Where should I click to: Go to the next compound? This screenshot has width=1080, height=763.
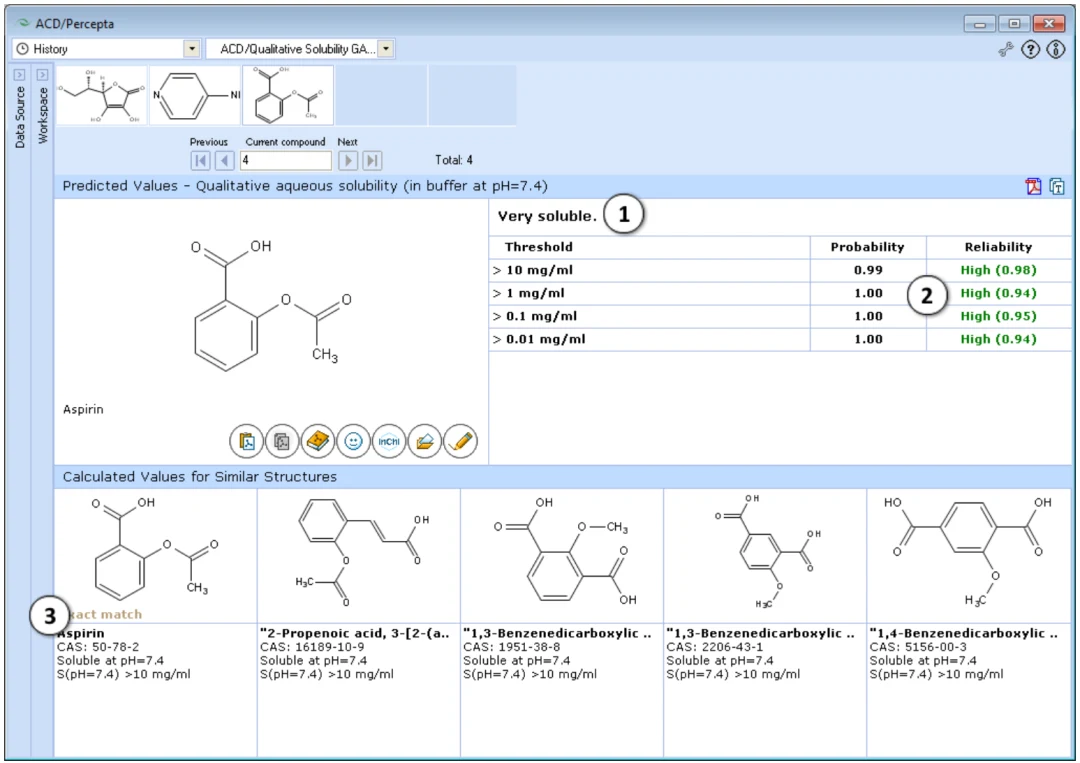[x=348, y=160]
